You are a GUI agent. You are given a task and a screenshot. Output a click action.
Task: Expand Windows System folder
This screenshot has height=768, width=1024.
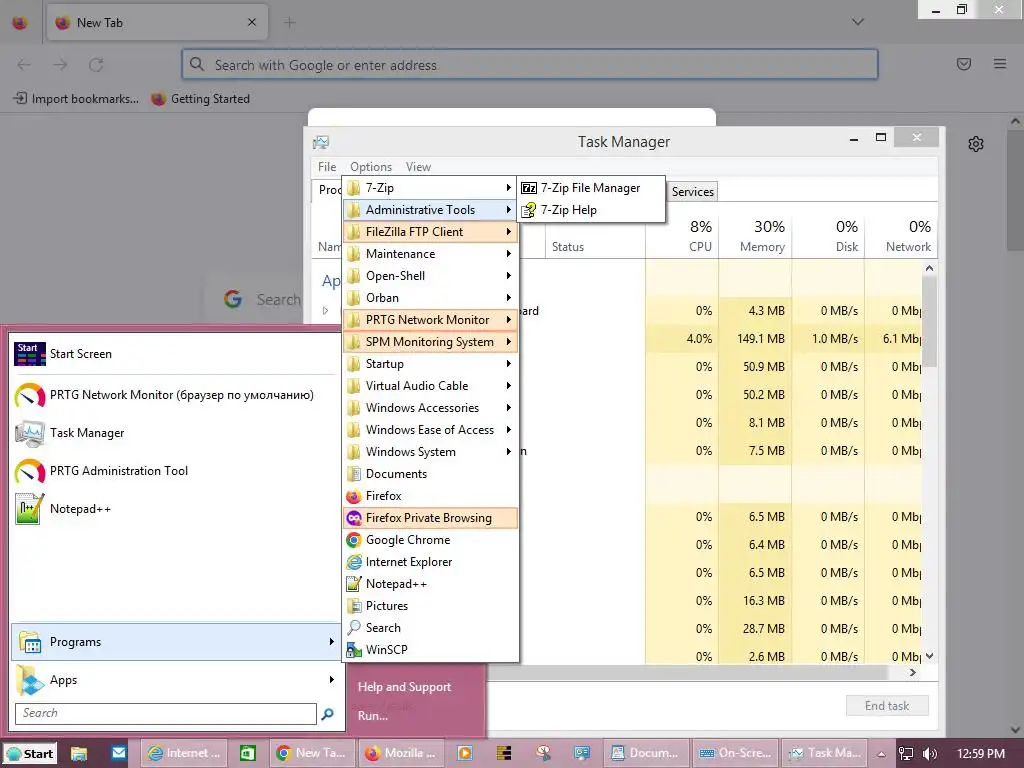click(x=430, y=452)
